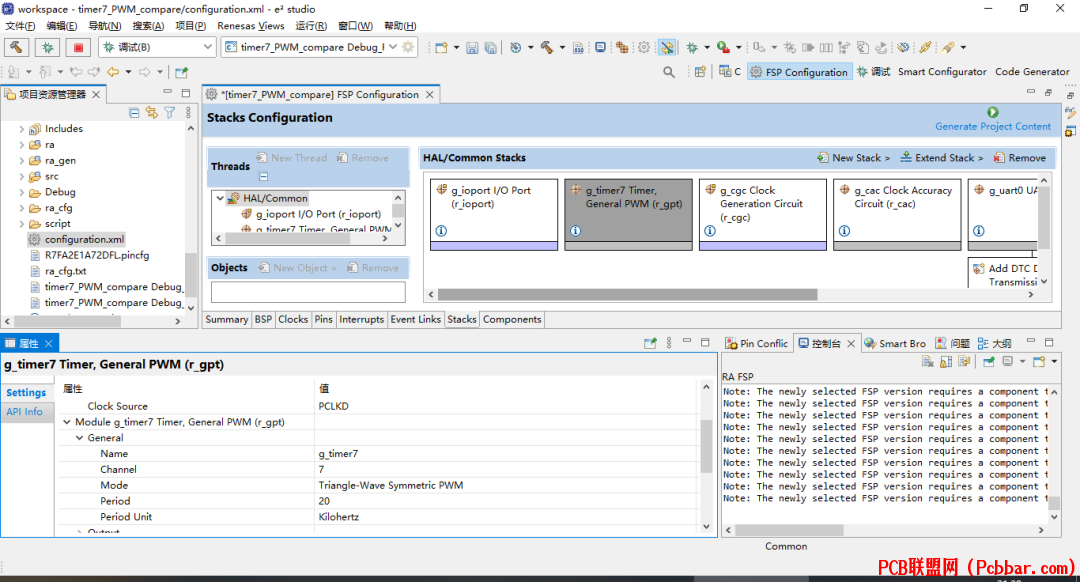
Task: Click the save disk icon in toolbar
Action: click(472, 48)
